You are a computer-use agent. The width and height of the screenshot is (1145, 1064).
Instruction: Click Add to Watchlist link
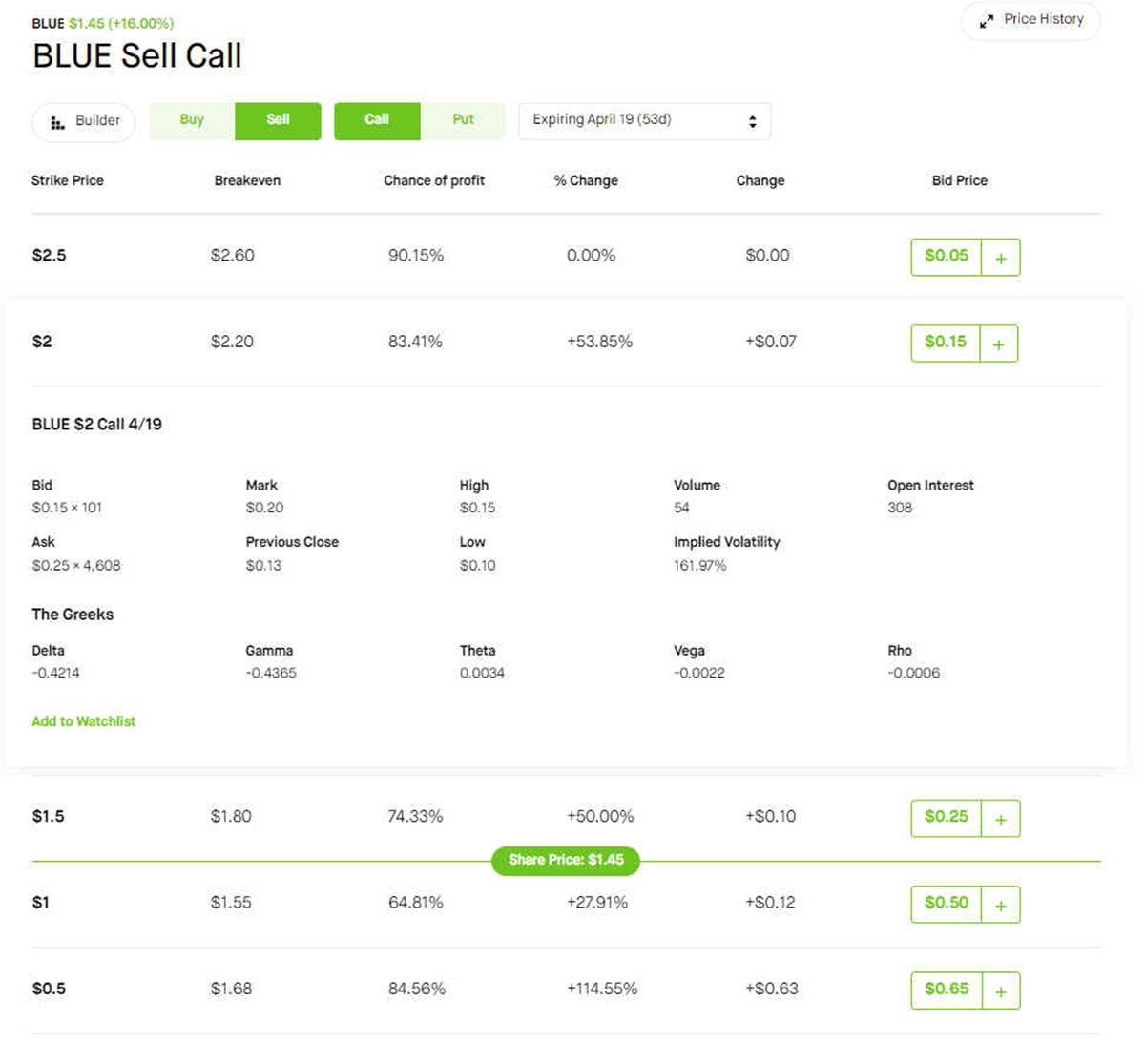(x=84, y=721)
